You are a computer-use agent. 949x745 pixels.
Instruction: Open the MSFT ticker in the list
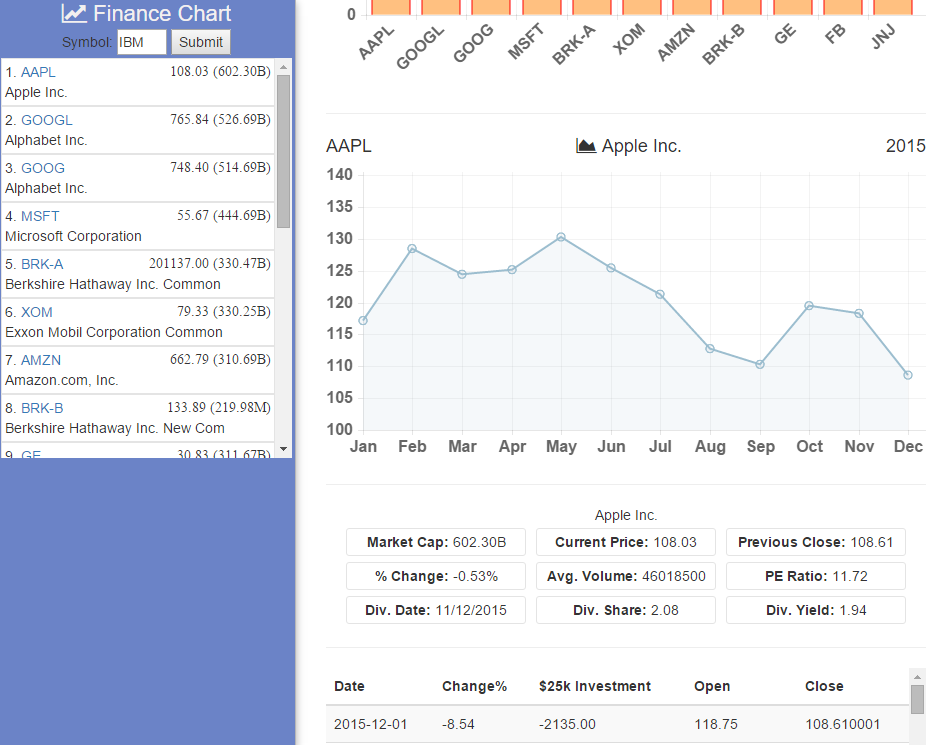pos(40,216)
